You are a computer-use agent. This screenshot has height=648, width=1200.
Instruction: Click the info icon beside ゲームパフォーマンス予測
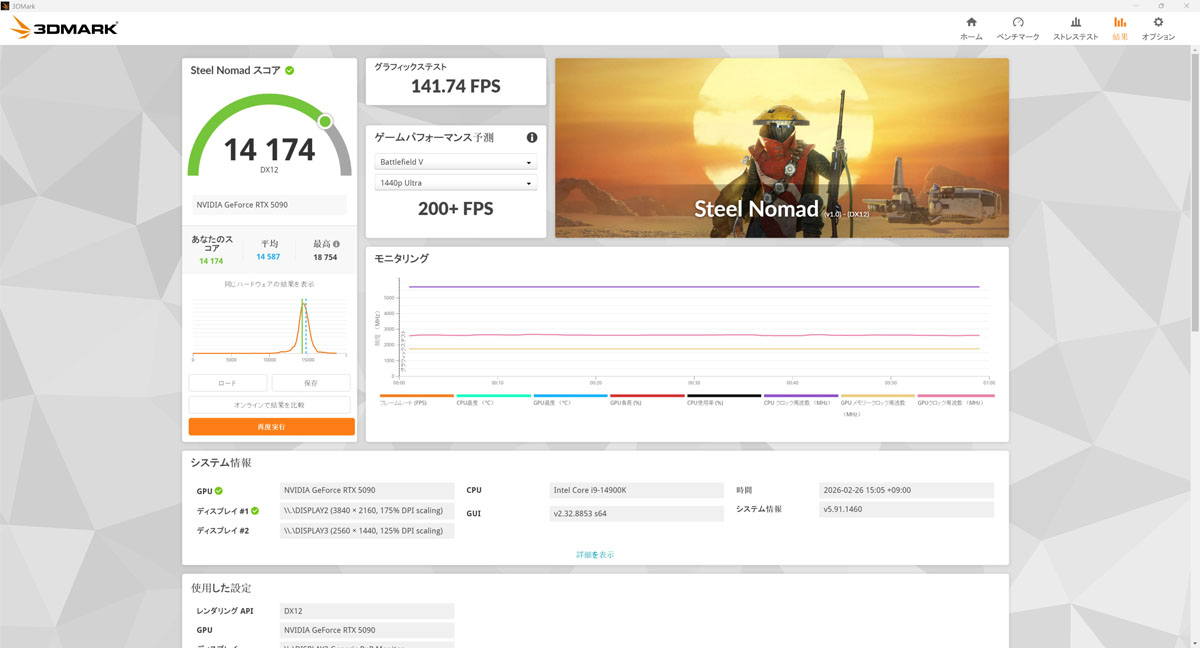pos(532,138)
